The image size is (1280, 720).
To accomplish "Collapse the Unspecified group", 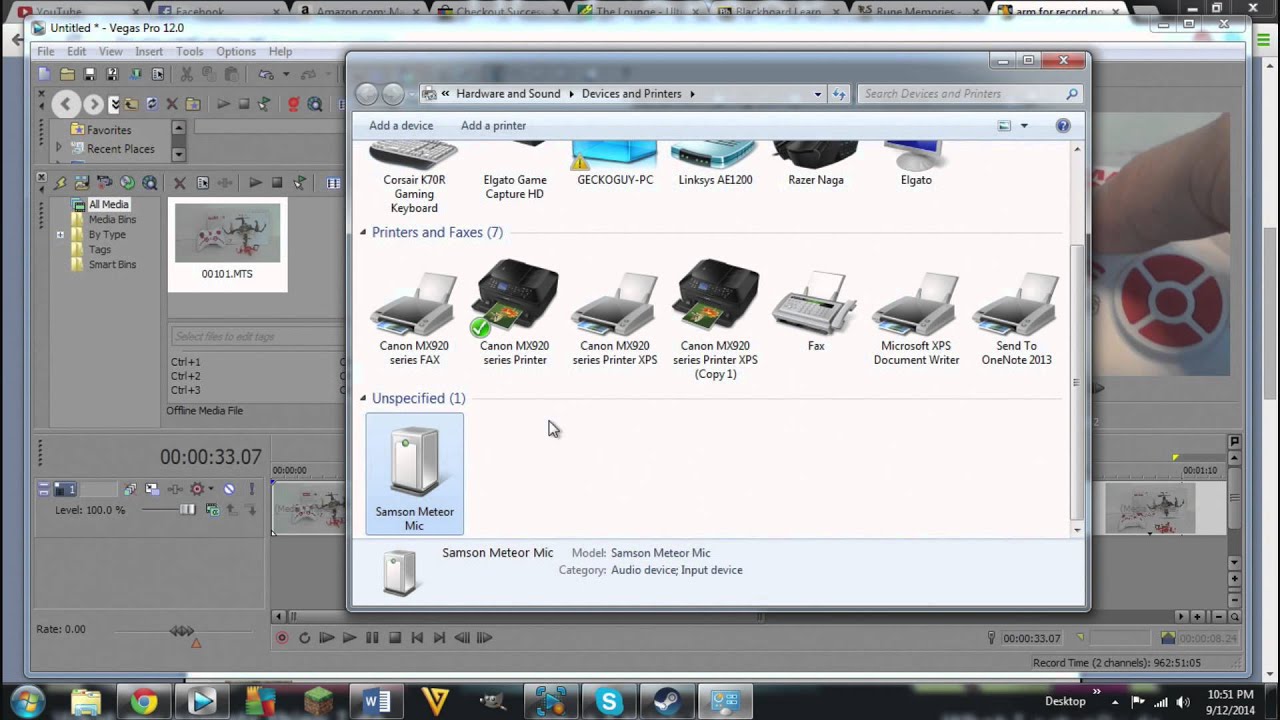I will 363,398.
